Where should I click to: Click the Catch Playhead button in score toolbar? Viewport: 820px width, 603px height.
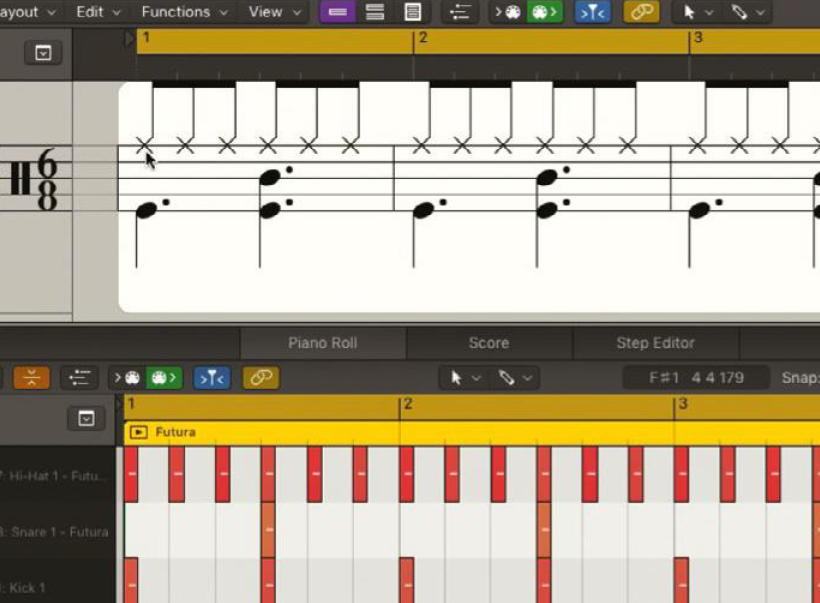(x=592, y=12)
